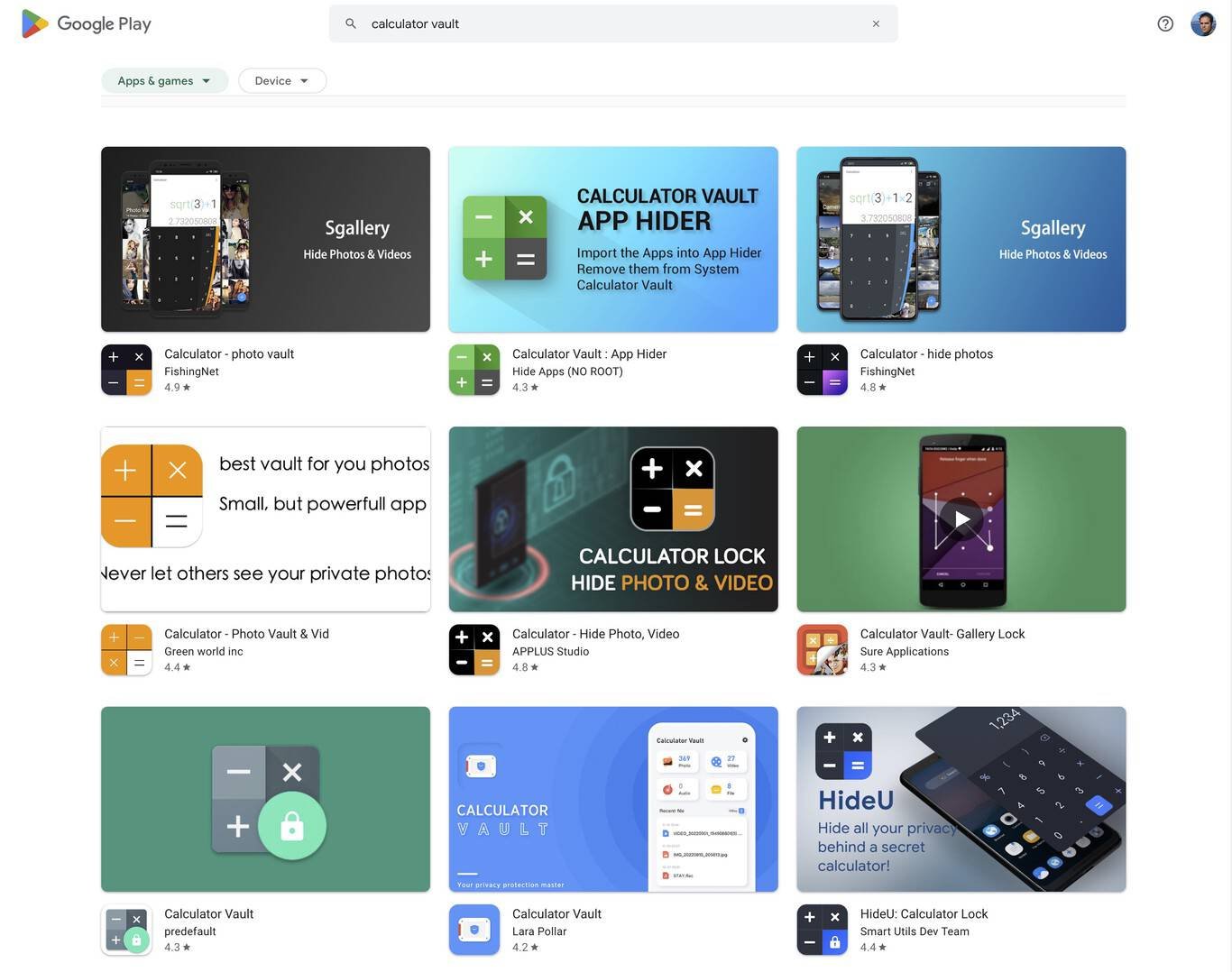Click the Sure Applications developer name
This screenshot has width=1232, height=972.
(905, 651)
